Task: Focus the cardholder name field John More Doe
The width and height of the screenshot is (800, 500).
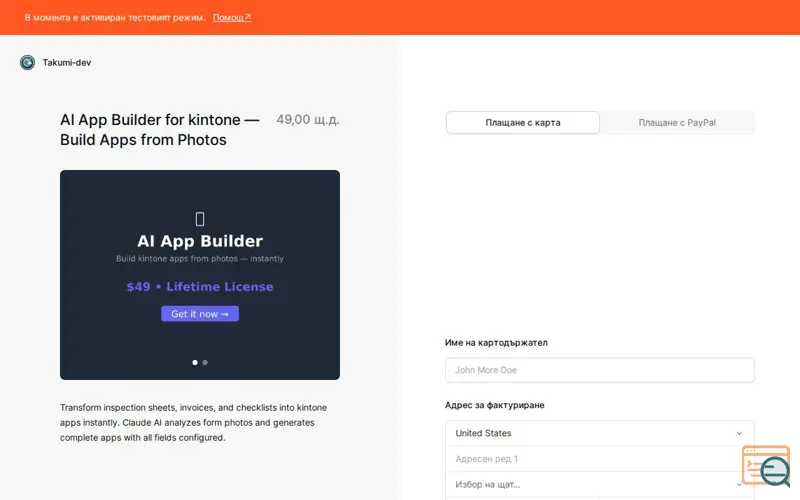Action: [x=599, y=370]
